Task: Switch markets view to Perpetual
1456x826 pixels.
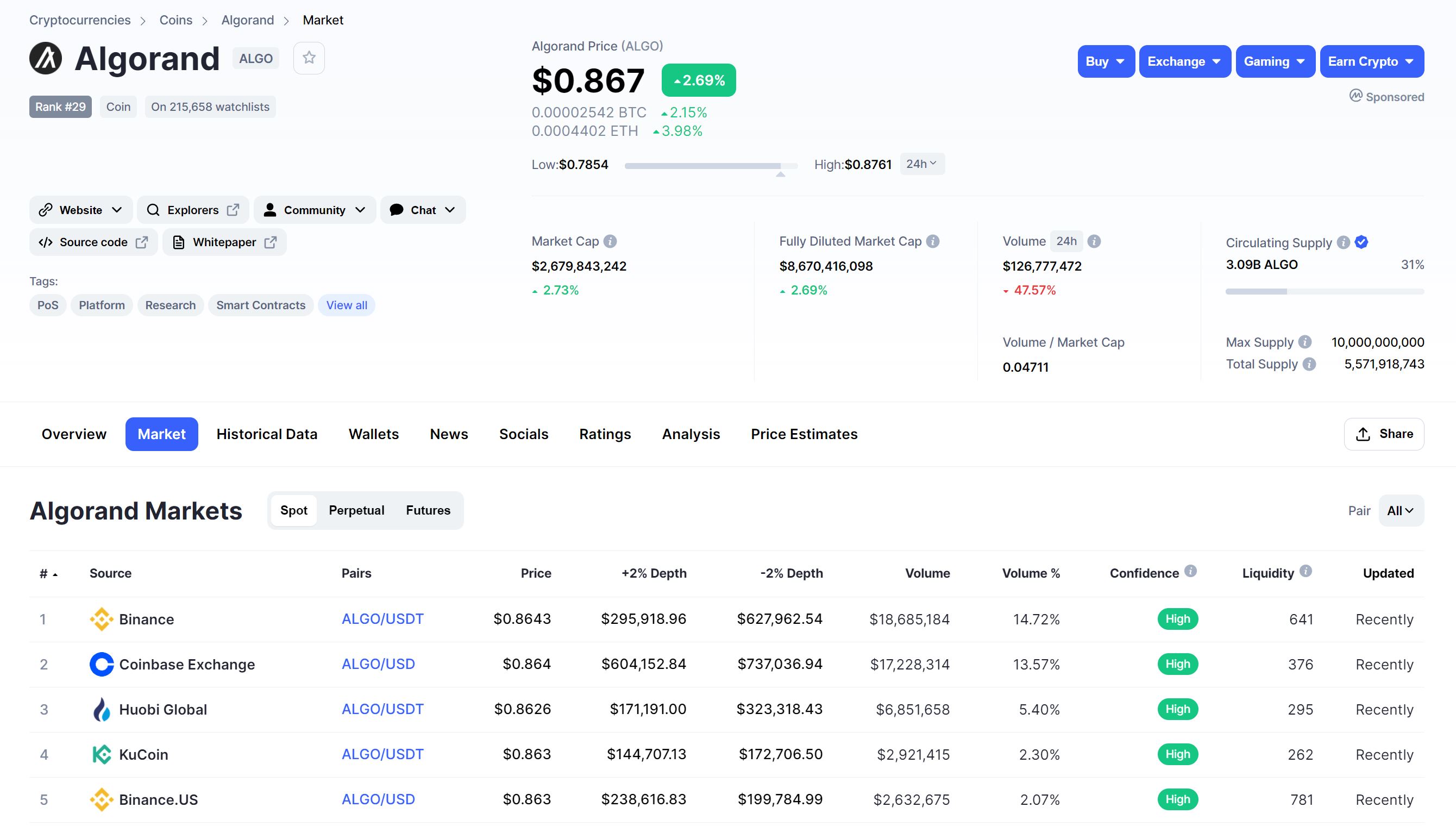Action: click(356, 510)
